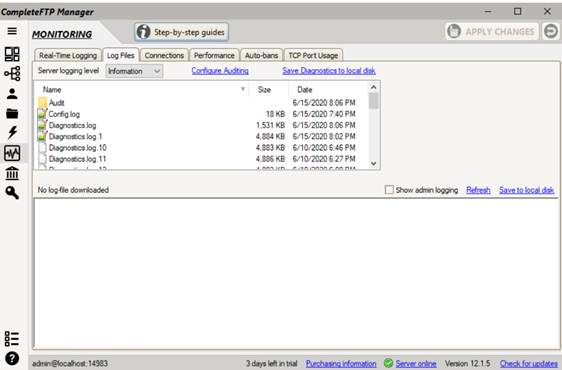Click Save Diagnostics to local disk link

(329, 71)
